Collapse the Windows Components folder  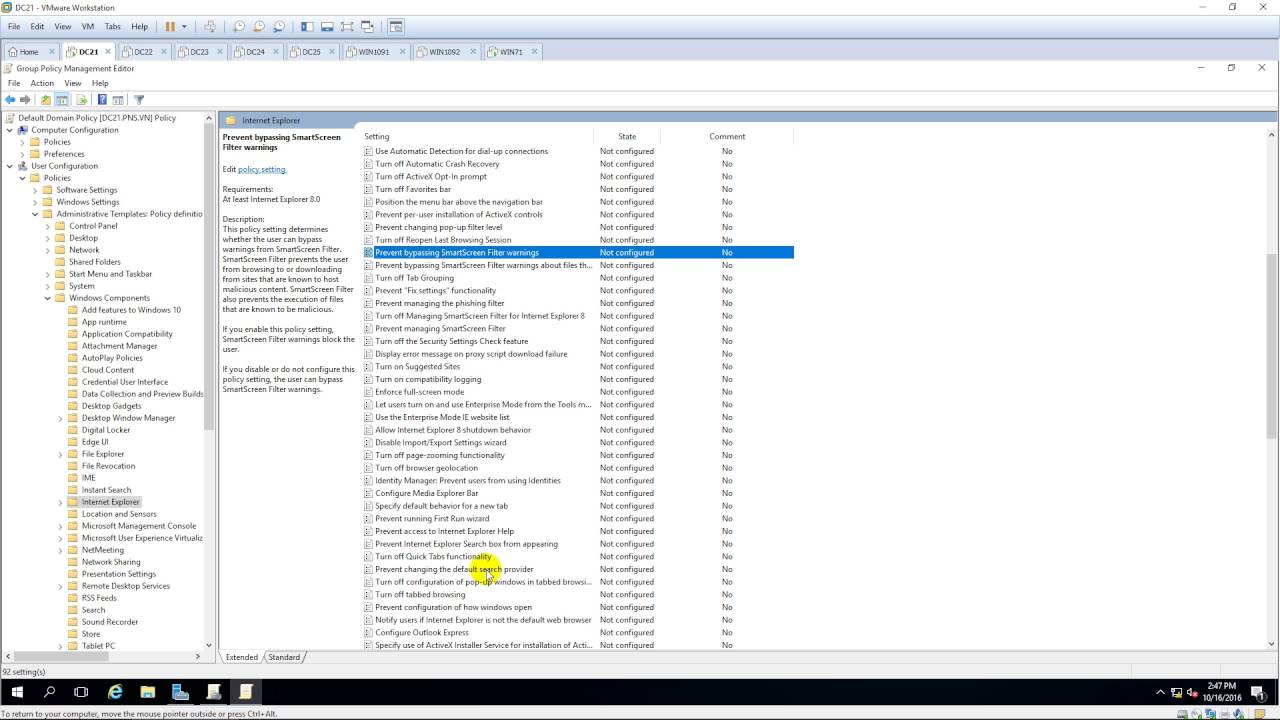(x=47, y=298)
